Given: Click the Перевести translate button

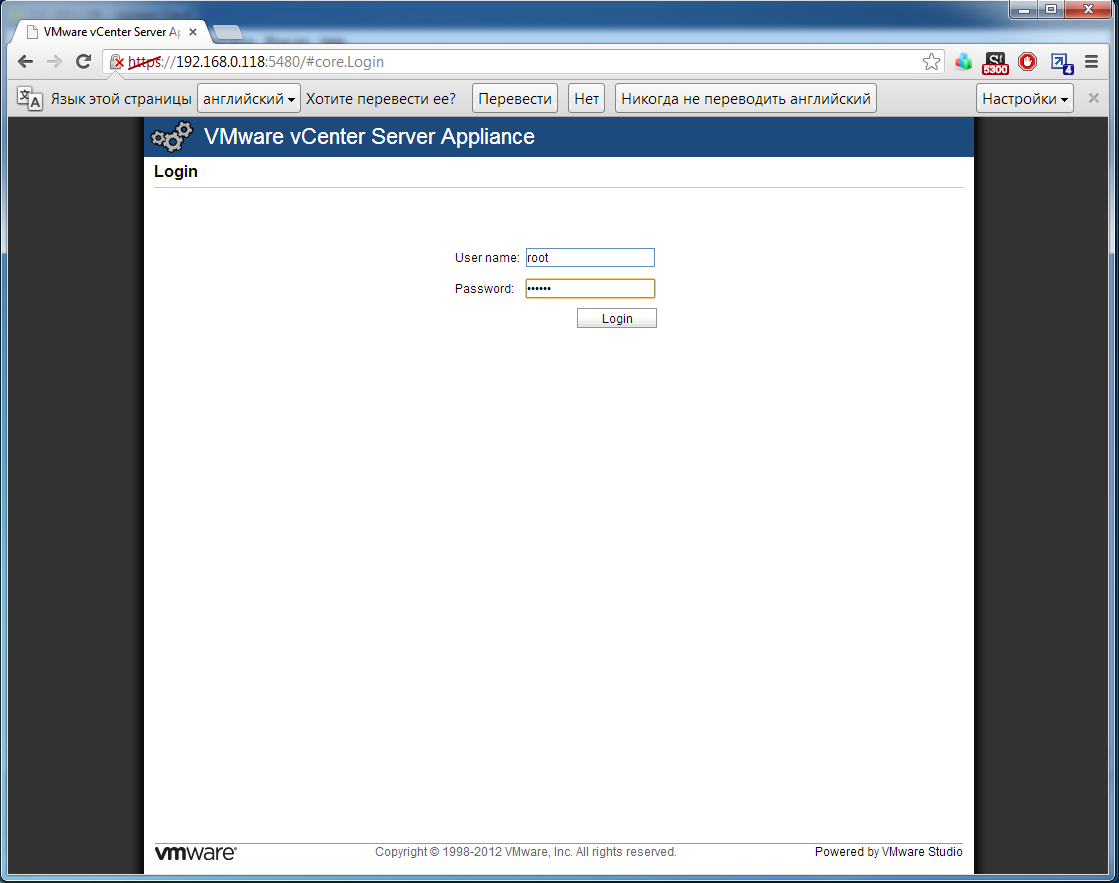Looking at the screenshot, I should point(515,99).
